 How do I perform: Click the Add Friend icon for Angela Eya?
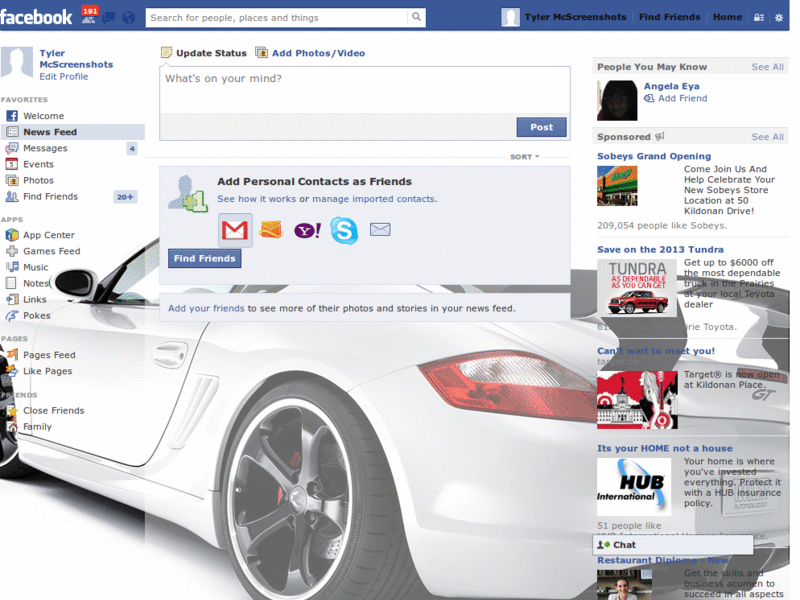[649, 98]
